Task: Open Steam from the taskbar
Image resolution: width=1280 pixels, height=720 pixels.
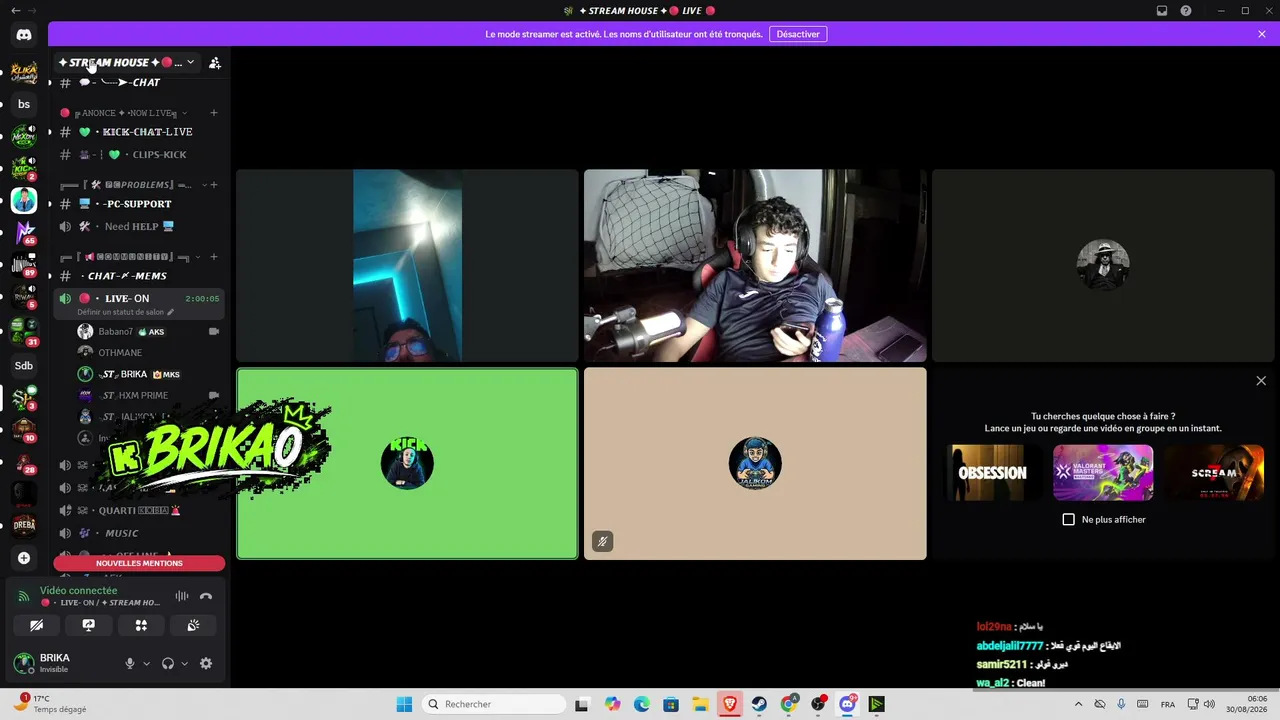Action: [x=759, y=704]
